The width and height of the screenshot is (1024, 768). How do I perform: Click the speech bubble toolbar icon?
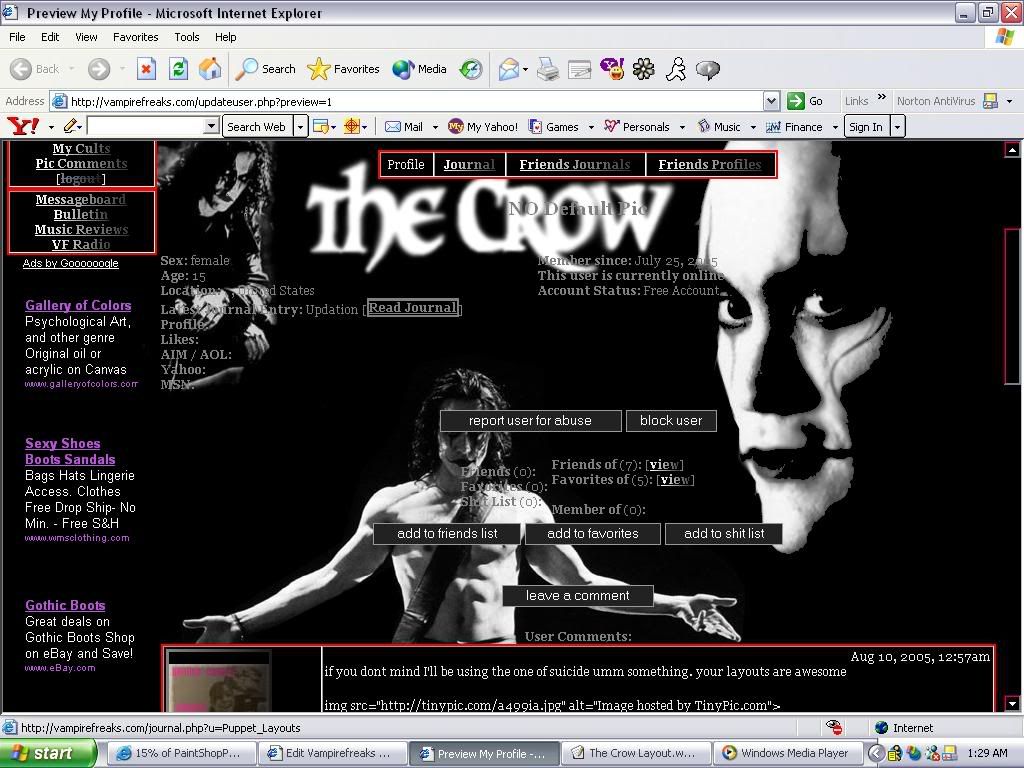tap(707, 69)
